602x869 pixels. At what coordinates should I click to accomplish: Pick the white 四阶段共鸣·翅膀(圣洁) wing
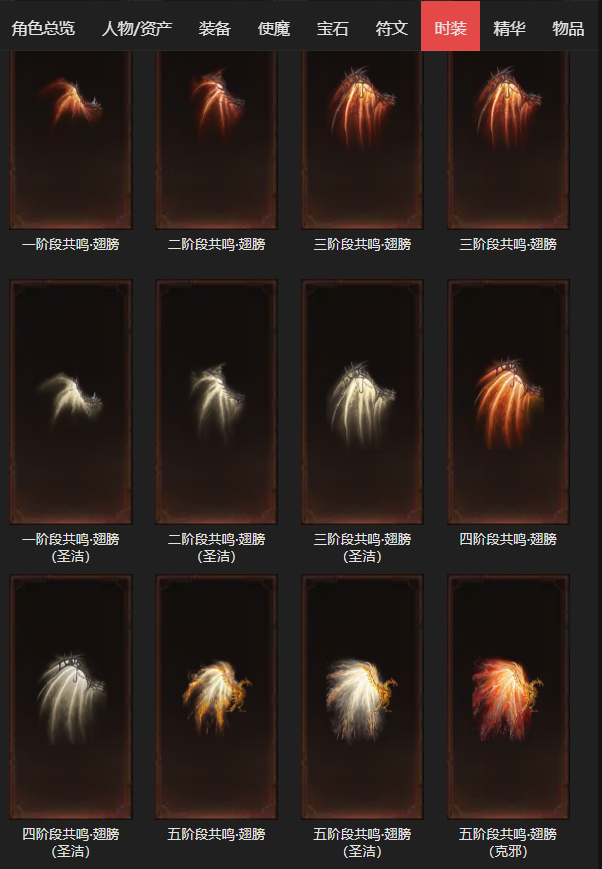tap(70, 697)
